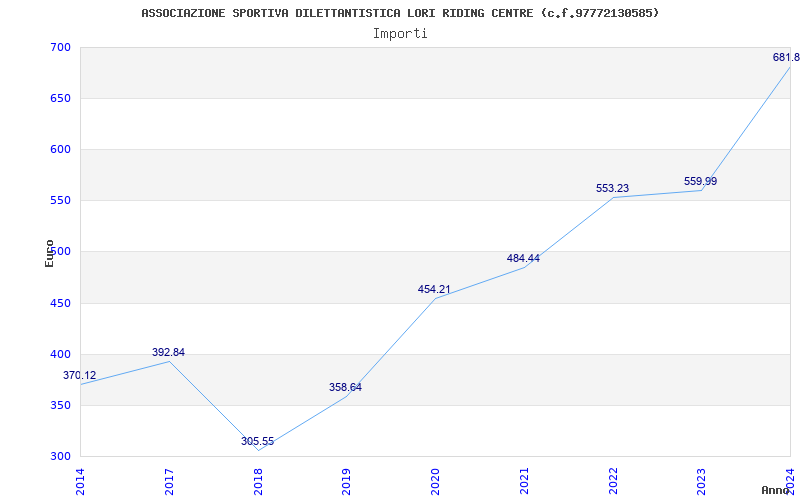The width and height of the screenshot is (800, 500).
Task: Click the 700 y-axis tick label
Action: (60, 47)
